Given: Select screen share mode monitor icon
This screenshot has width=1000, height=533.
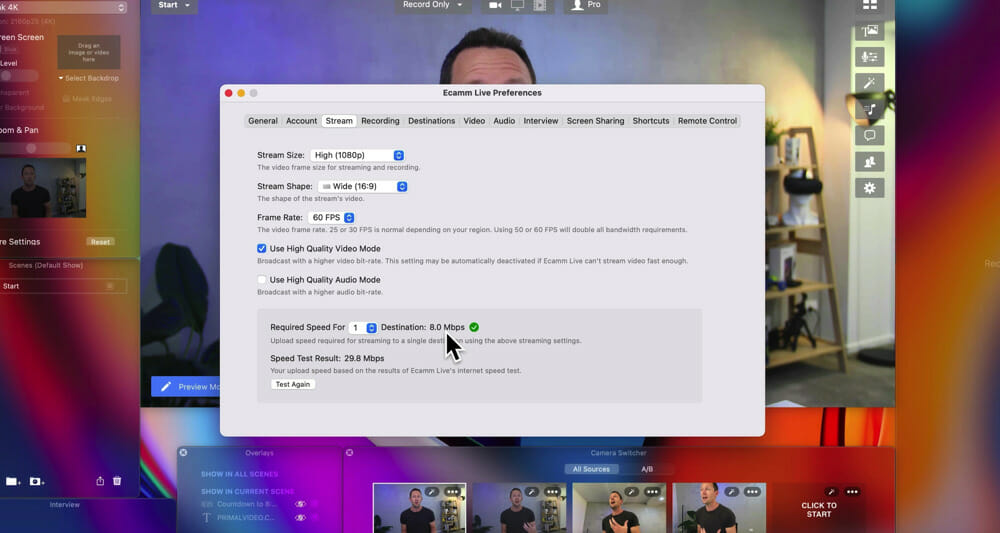Looking at the screenshot, I should [x=517, y=5].
